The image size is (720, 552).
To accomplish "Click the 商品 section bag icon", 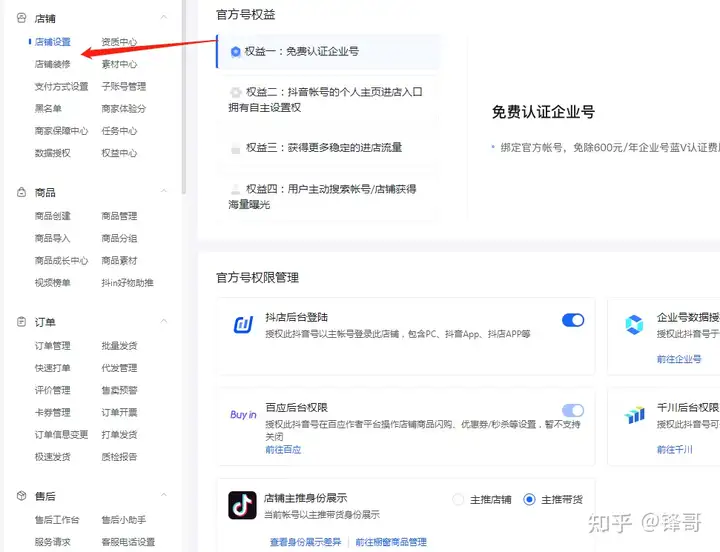I will [x=21, y=192].
